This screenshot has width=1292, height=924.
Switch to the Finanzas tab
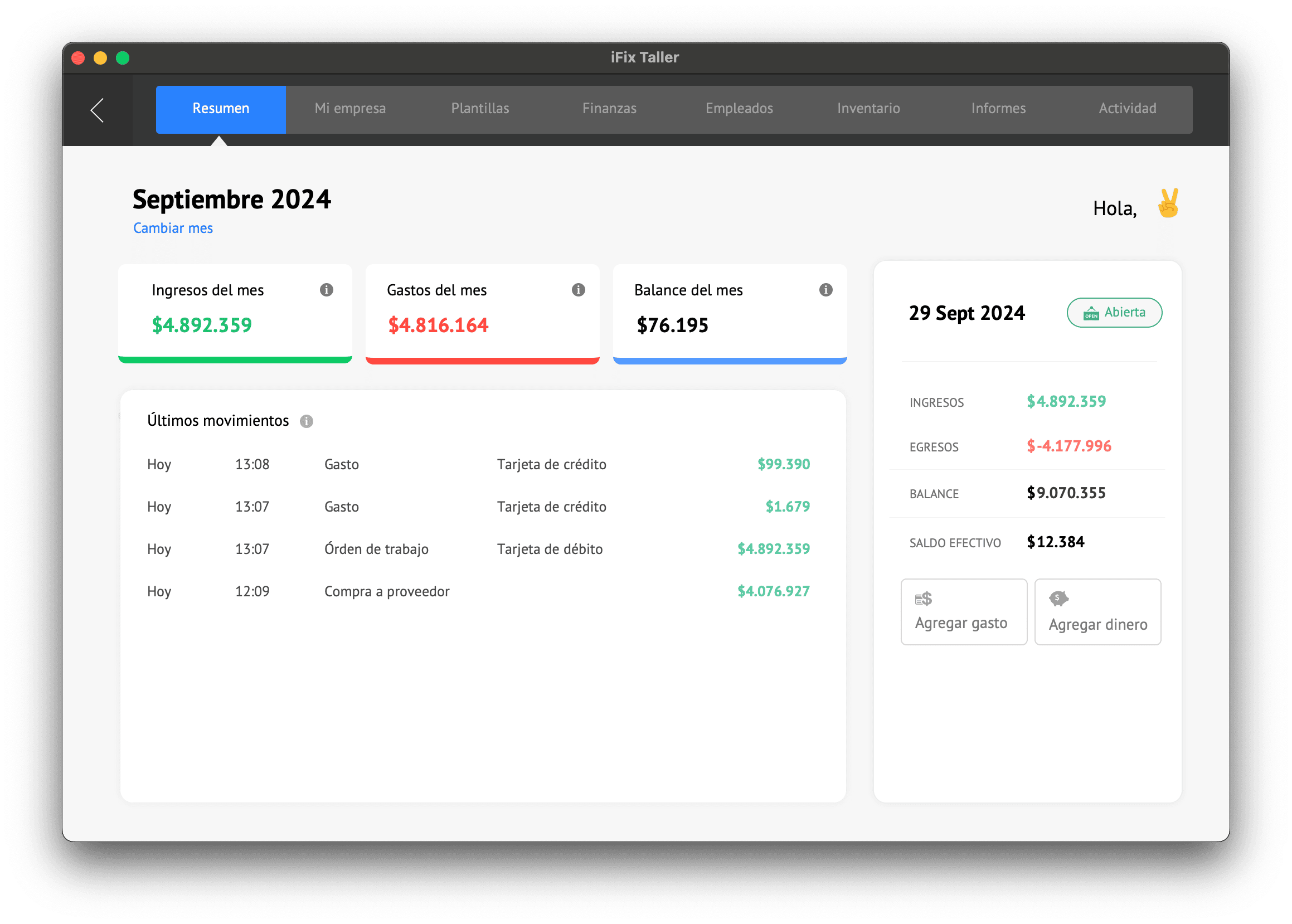[x=609, y=109]
